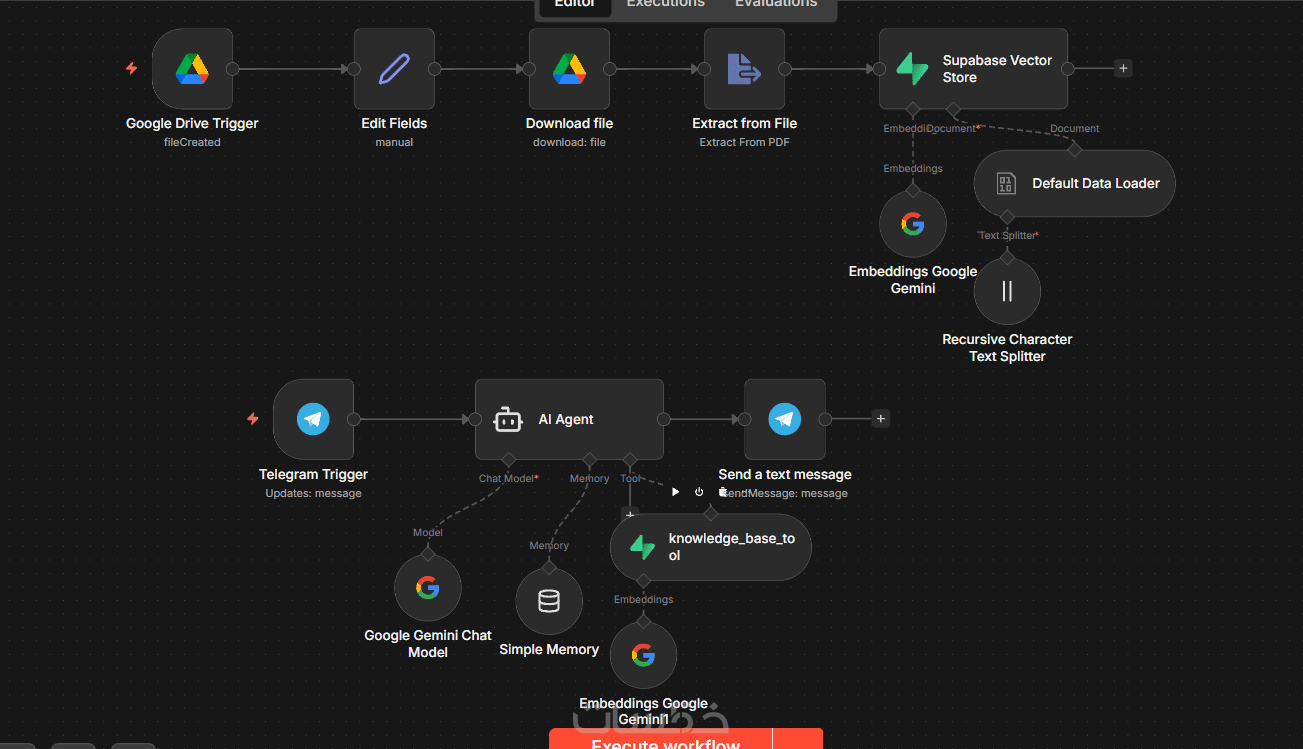Click the Text Splitter connector below Default Data Loader
The image size is (1303, 749).
(1007, 217)
